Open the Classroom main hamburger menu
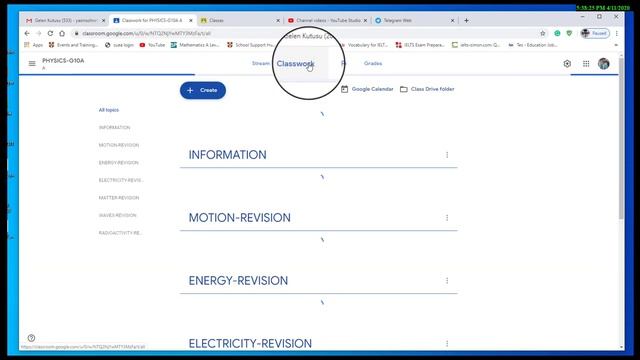 32,63
